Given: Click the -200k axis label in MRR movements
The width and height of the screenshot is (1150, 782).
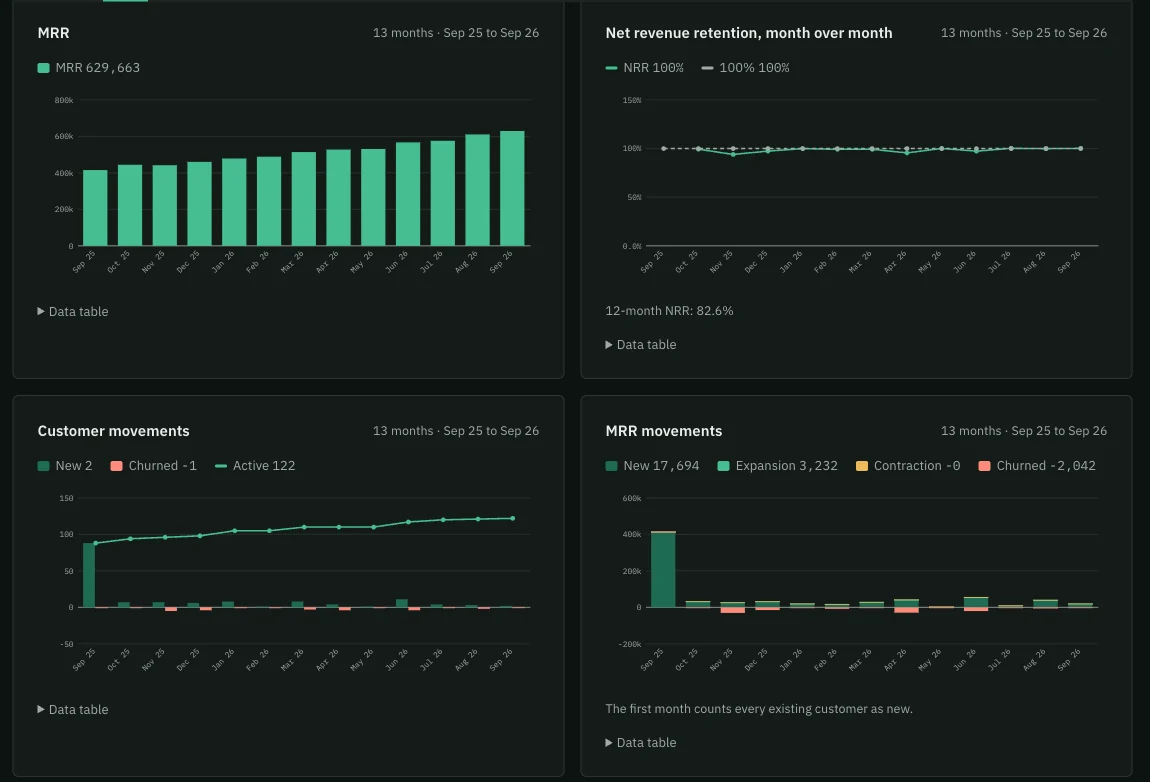Looking at the screenshot, I should (x=629, y=645).
